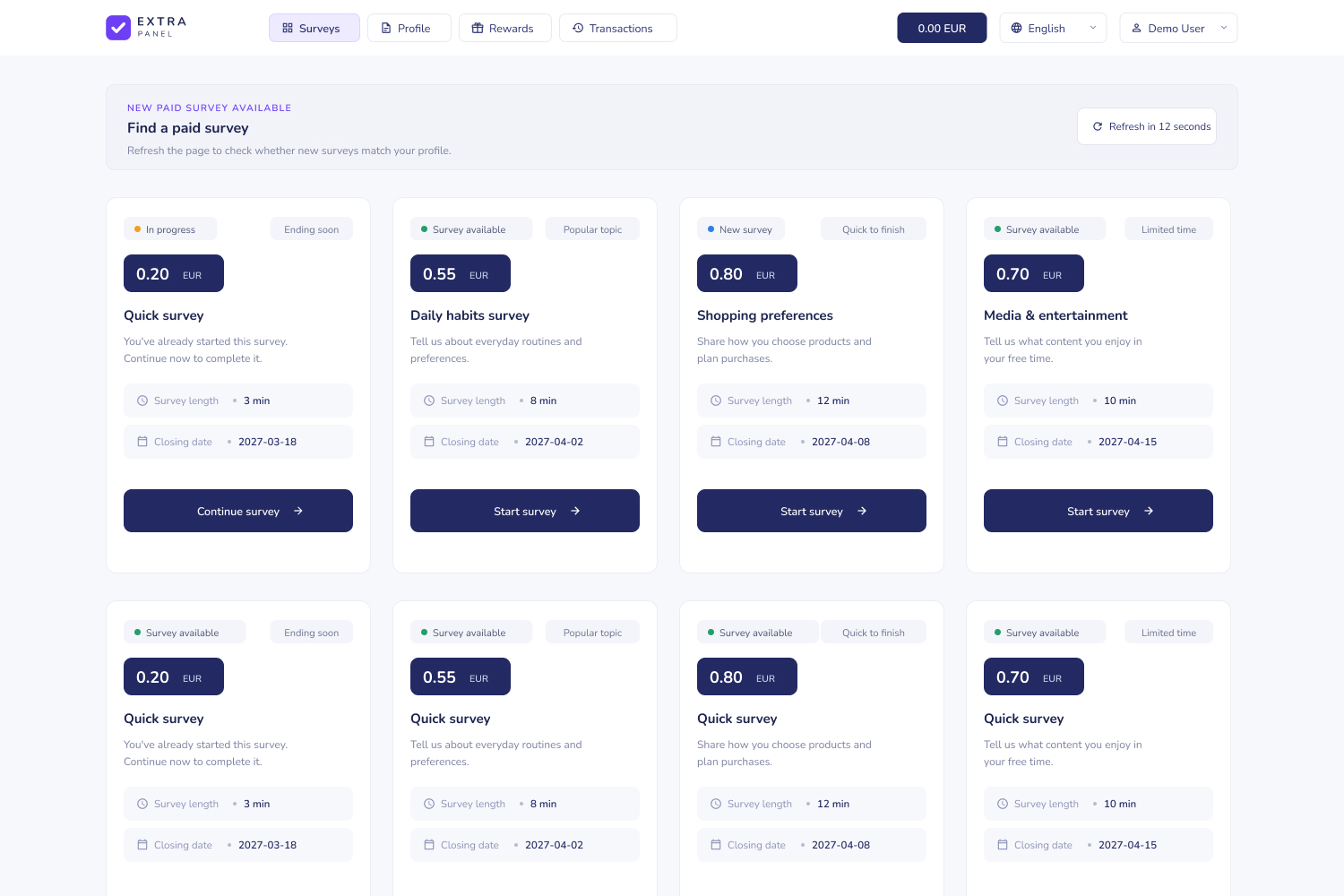Click the calendar icon on Media & entertainment card
1344x896 pixels.
point(1003,442)
